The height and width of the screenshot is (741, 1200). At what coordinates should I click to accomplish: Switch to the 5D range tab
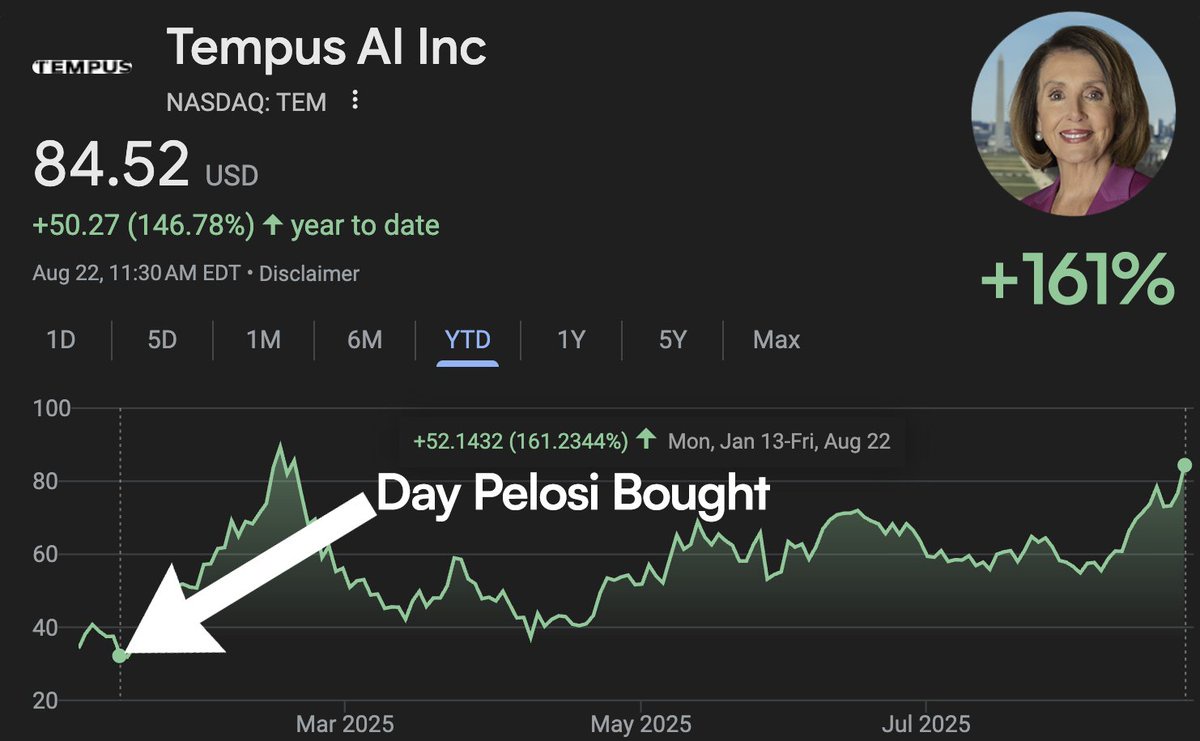pyautogui.click(x=162, y=340)
